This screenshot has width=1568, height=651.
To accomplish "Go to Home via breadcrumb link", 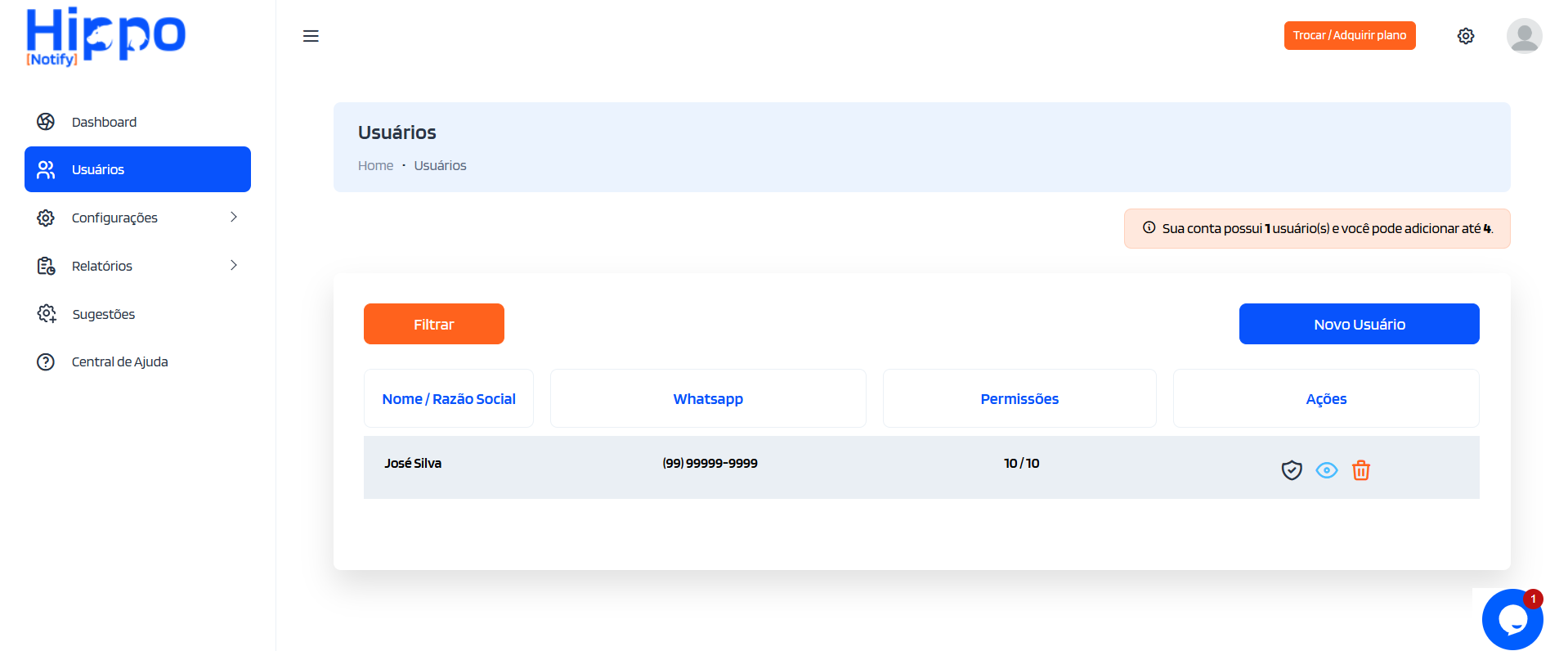I will pos(375,165).
